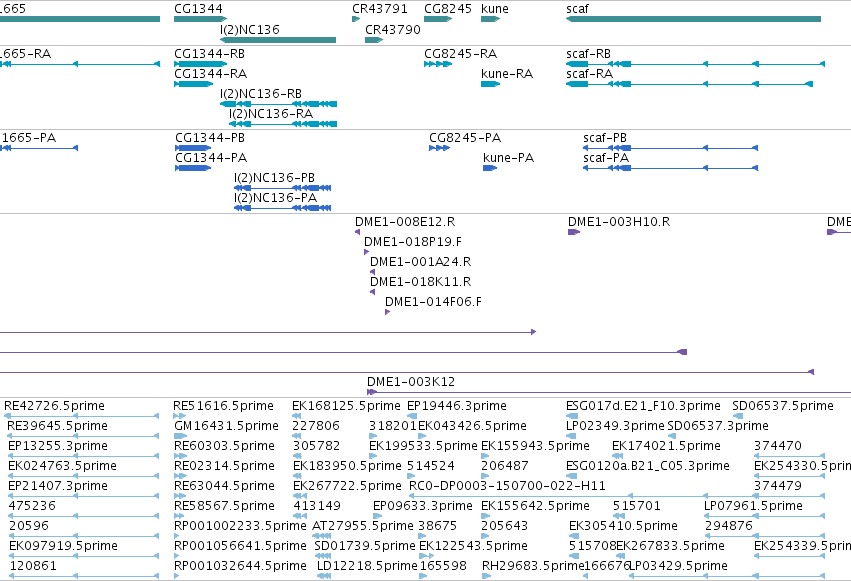Click the 374470 alignment label
Screen dimensions: 851x581
[778, 446]
